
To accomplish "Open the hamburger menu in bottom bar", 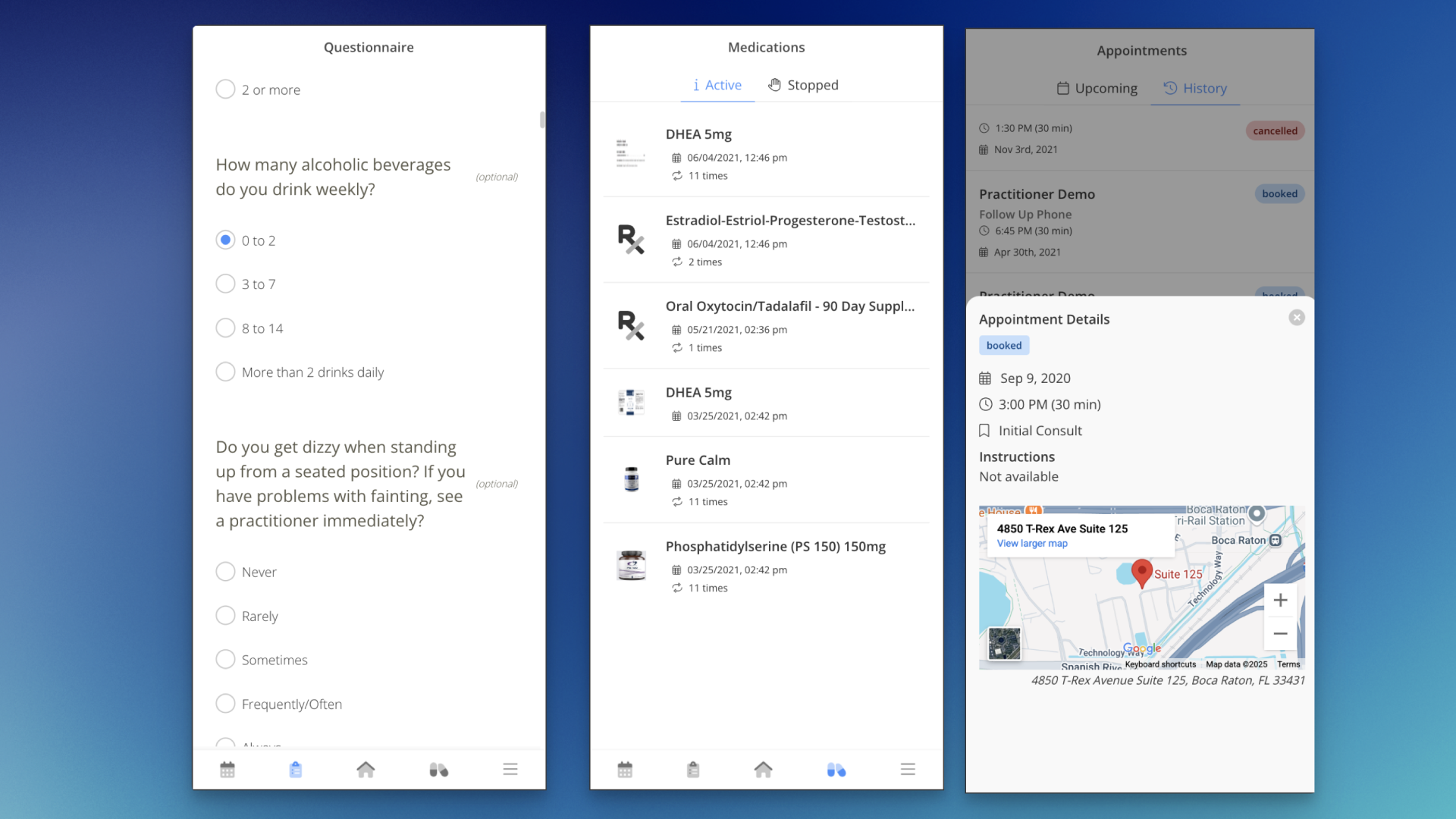I will click(x=510, y=769).
